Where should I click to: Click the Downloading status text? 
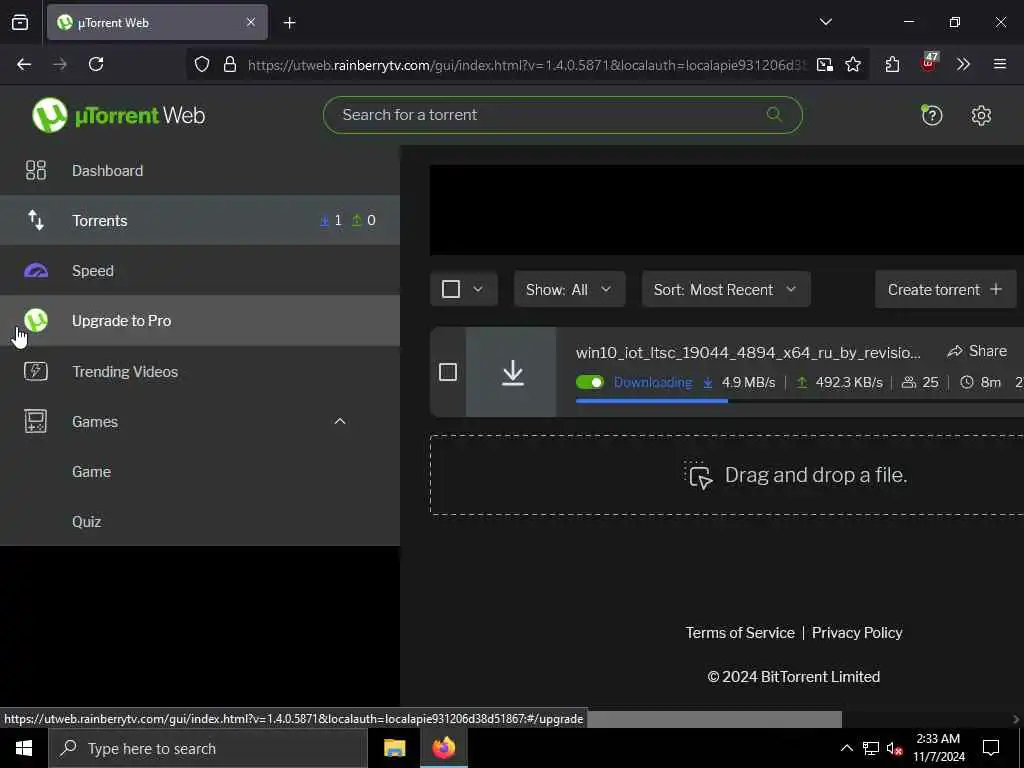point(652,383)
